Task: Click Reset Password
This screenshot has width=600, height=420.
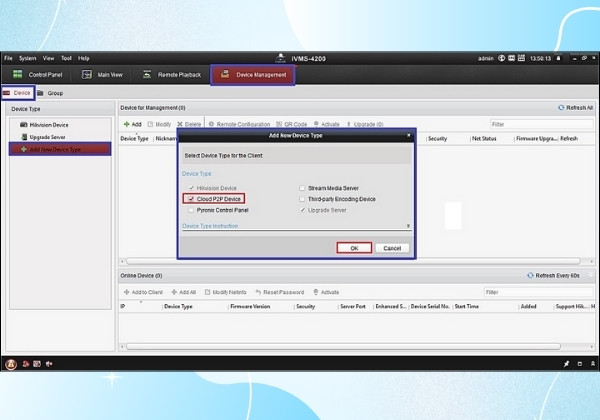Action: 280,292
